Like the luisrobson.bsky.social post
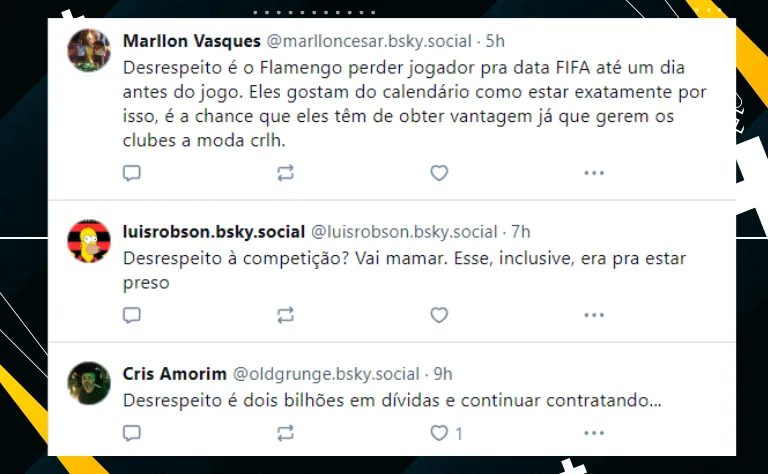This screenshot has height=474, width=768. click(x=439, y=315)
